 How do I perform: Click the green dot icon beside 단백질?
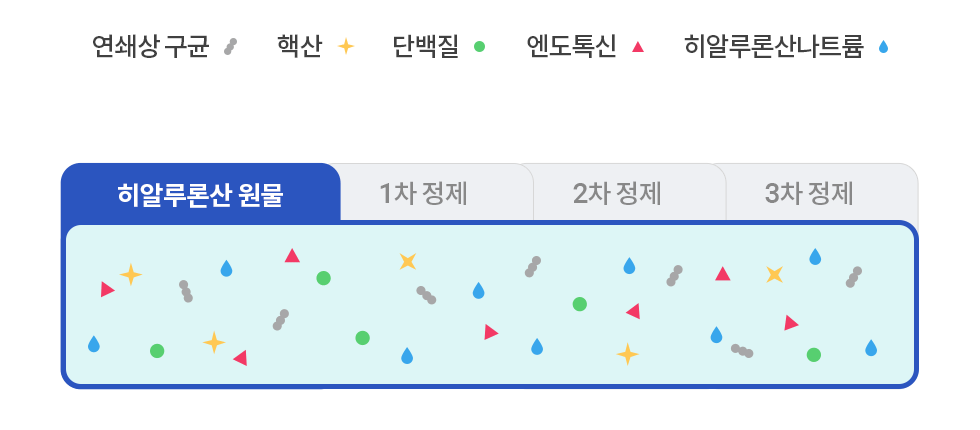click(479, 46)
